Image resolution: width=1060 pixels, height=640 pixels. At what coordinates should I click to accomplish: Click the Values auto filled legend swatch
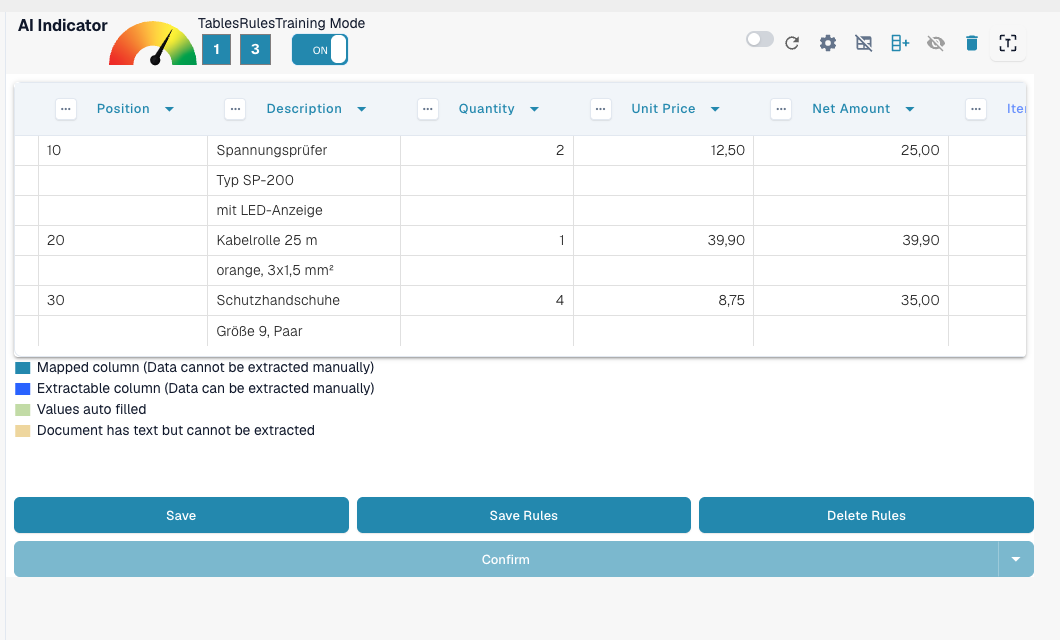click(x=23, y=410)
